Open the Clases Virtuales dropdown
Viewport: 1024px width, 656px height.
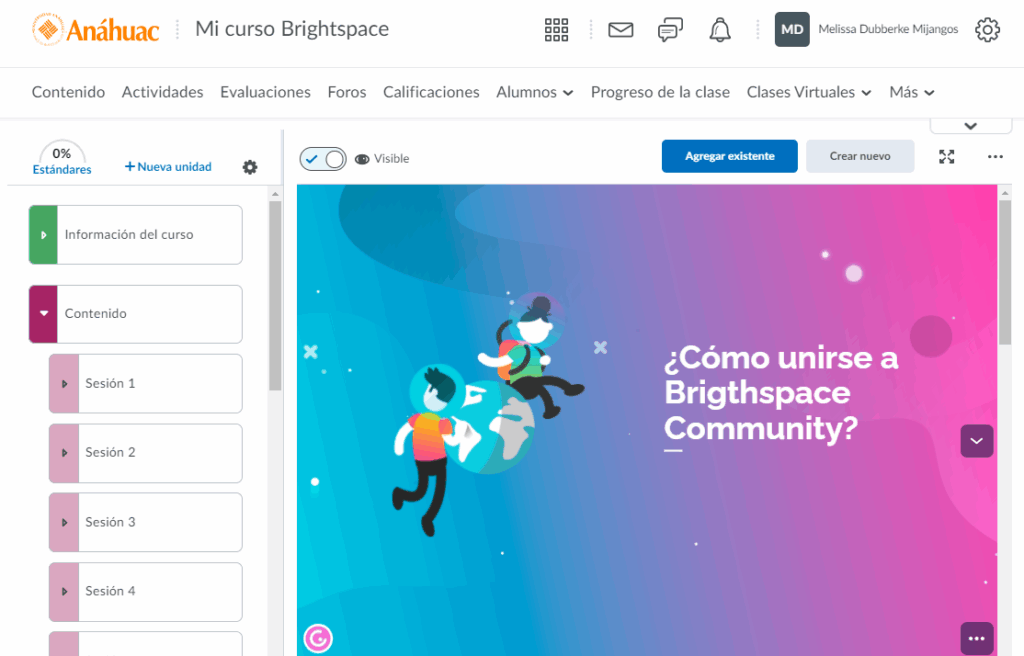coord(809,92)
